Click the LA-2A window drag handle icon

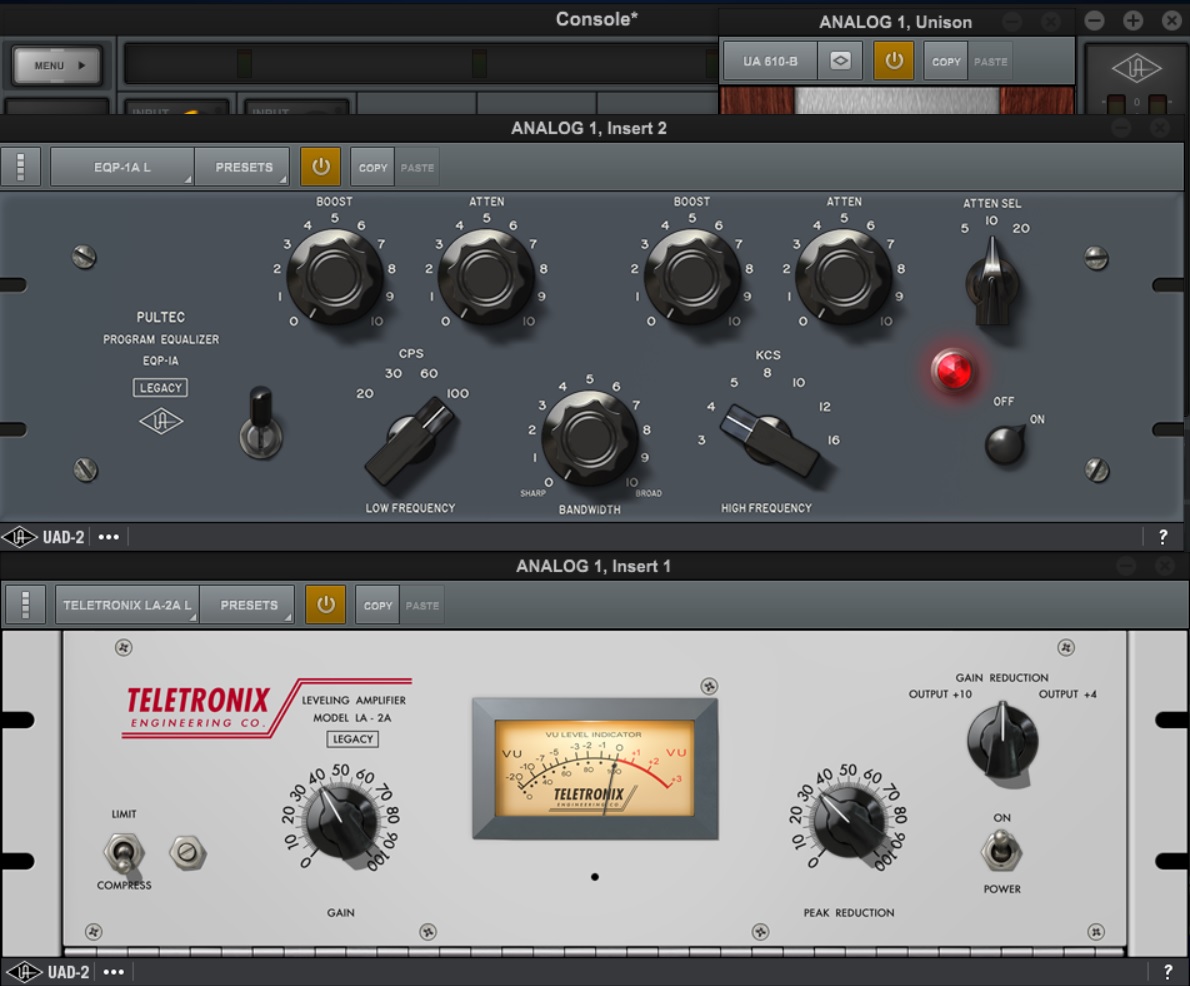click(x=25, y=605)
